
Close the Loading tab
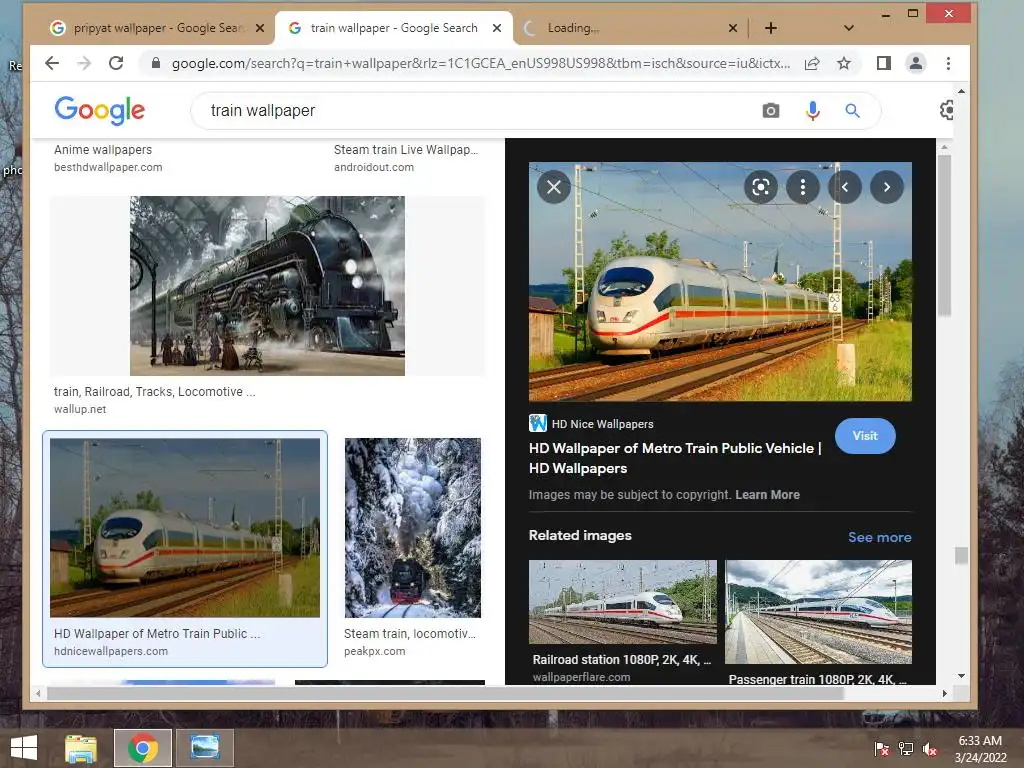[733, 28]
